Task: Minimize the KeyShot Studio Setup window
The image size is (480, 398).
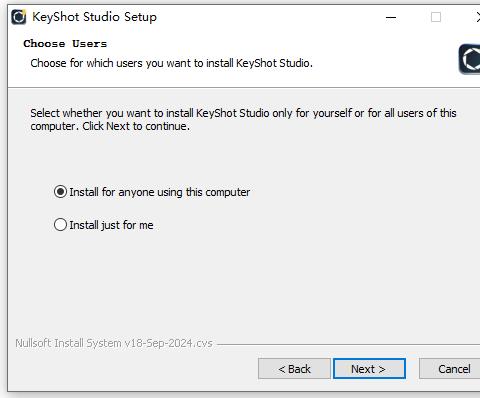Action: pos(391,17)
